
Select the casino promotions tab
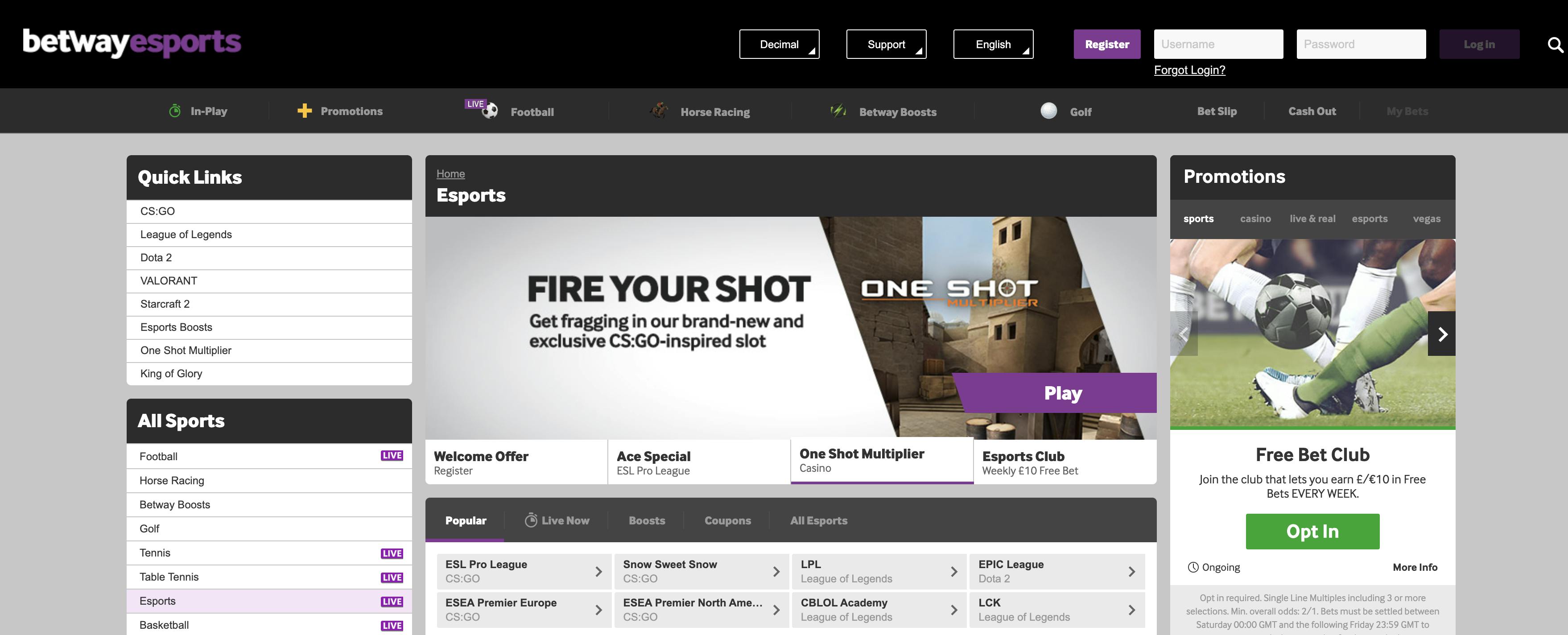tap(1255, 219)
